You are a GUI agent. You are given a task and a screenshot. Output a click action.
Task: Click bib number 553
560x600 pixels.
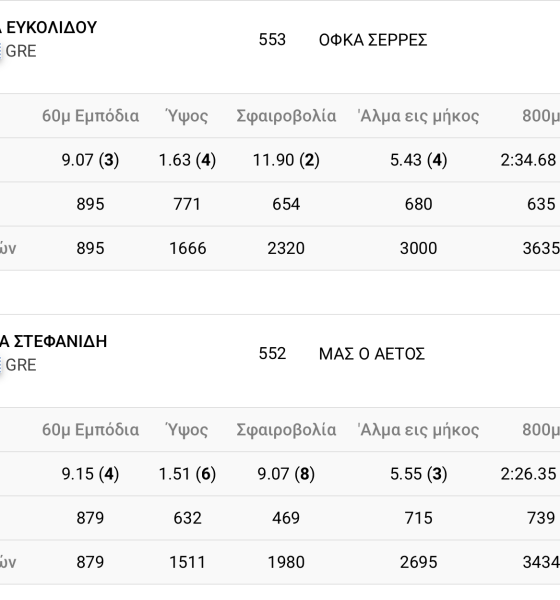272,40
